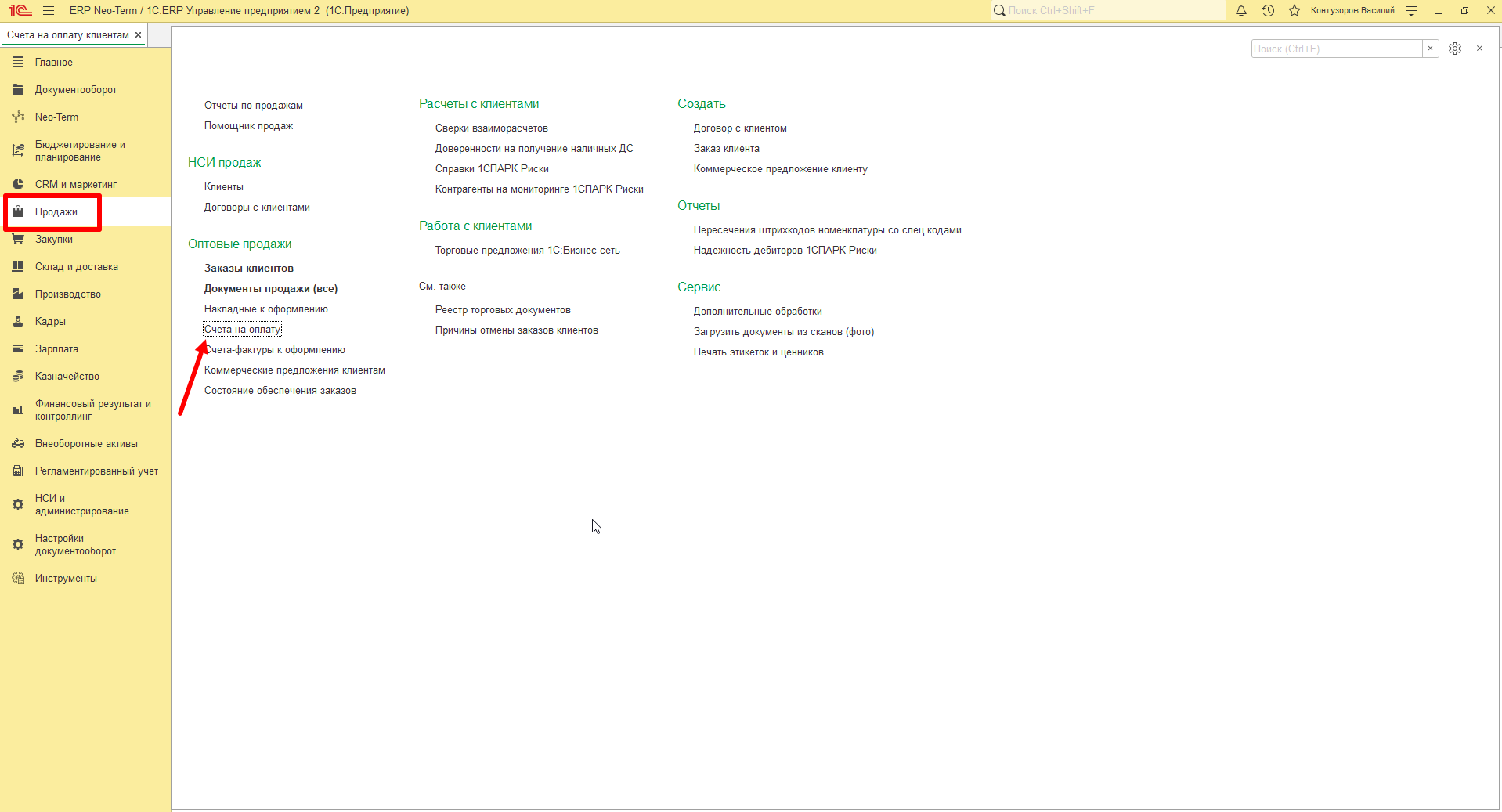The width and height of the screenshot is (1502, 812).
Task: Open history clock icon
Action: [x=1268, y=11]
